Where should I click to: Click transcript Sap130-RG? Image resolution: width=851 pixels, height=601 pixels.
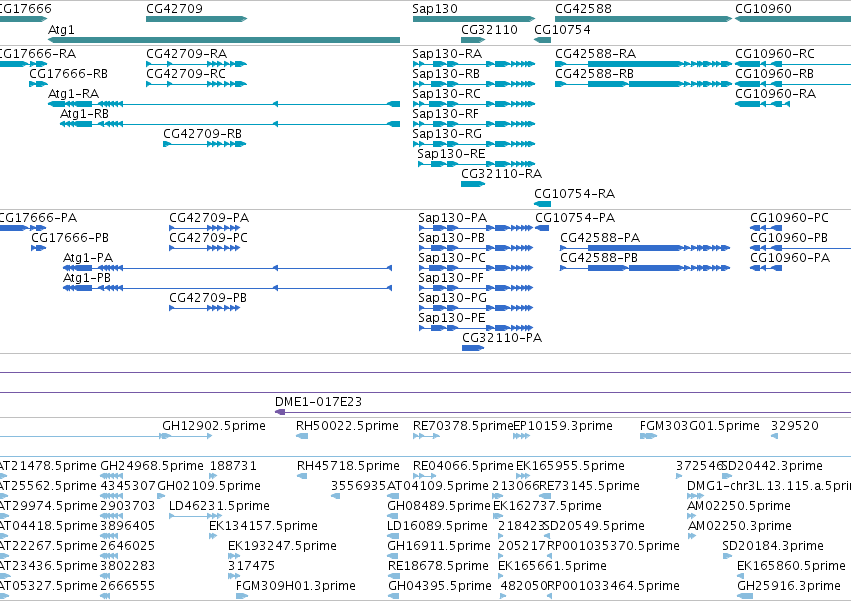(474, 144)
